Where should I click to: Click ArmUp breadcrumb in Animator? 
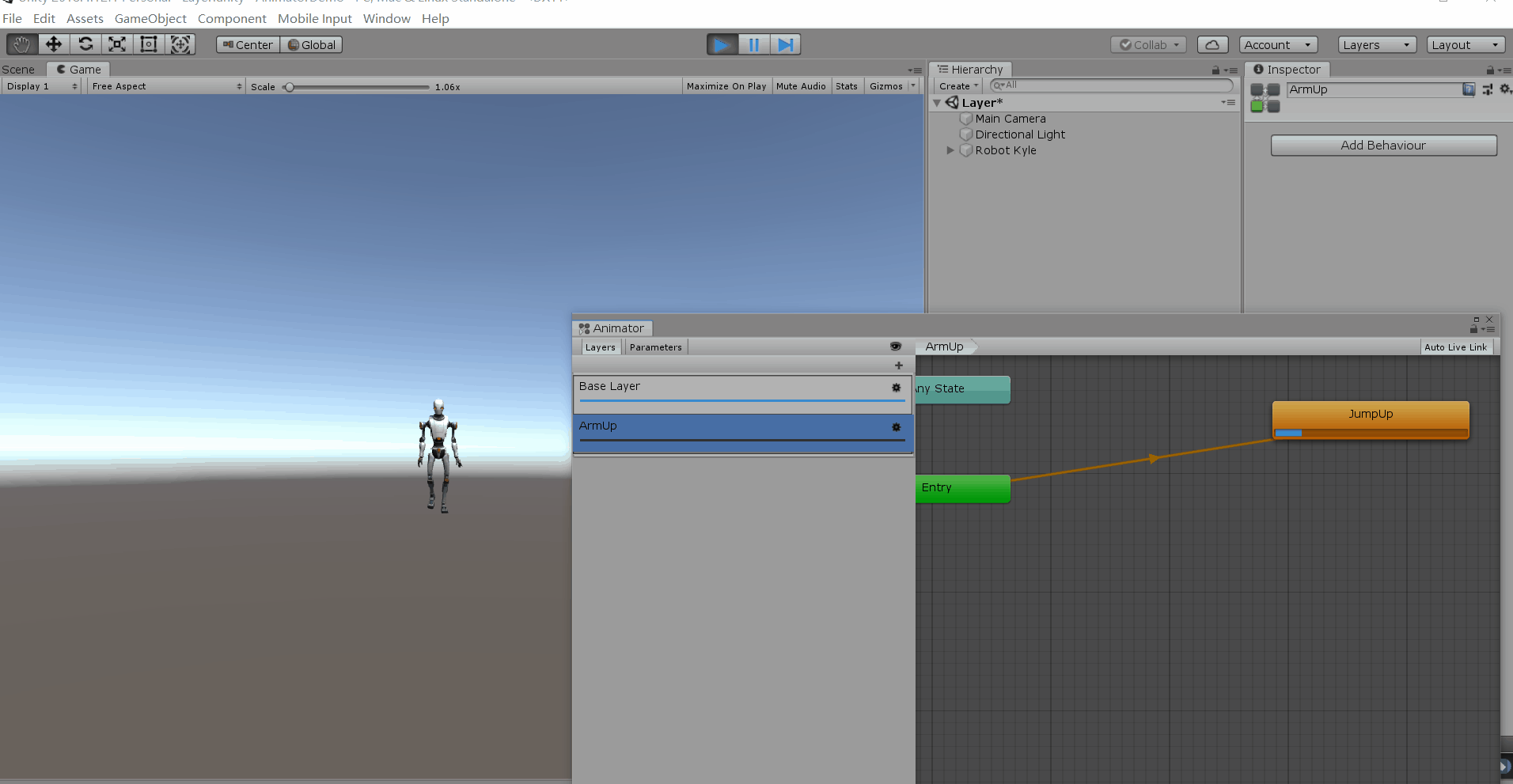click(x=945, y=347)
